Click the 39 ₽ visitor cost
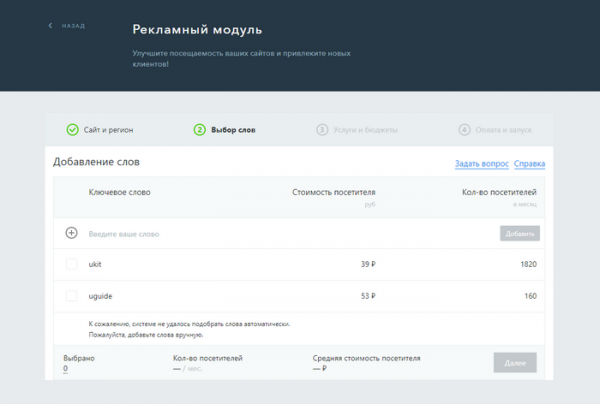Viewport: 600px width, 404px height. tap(368, 264)
